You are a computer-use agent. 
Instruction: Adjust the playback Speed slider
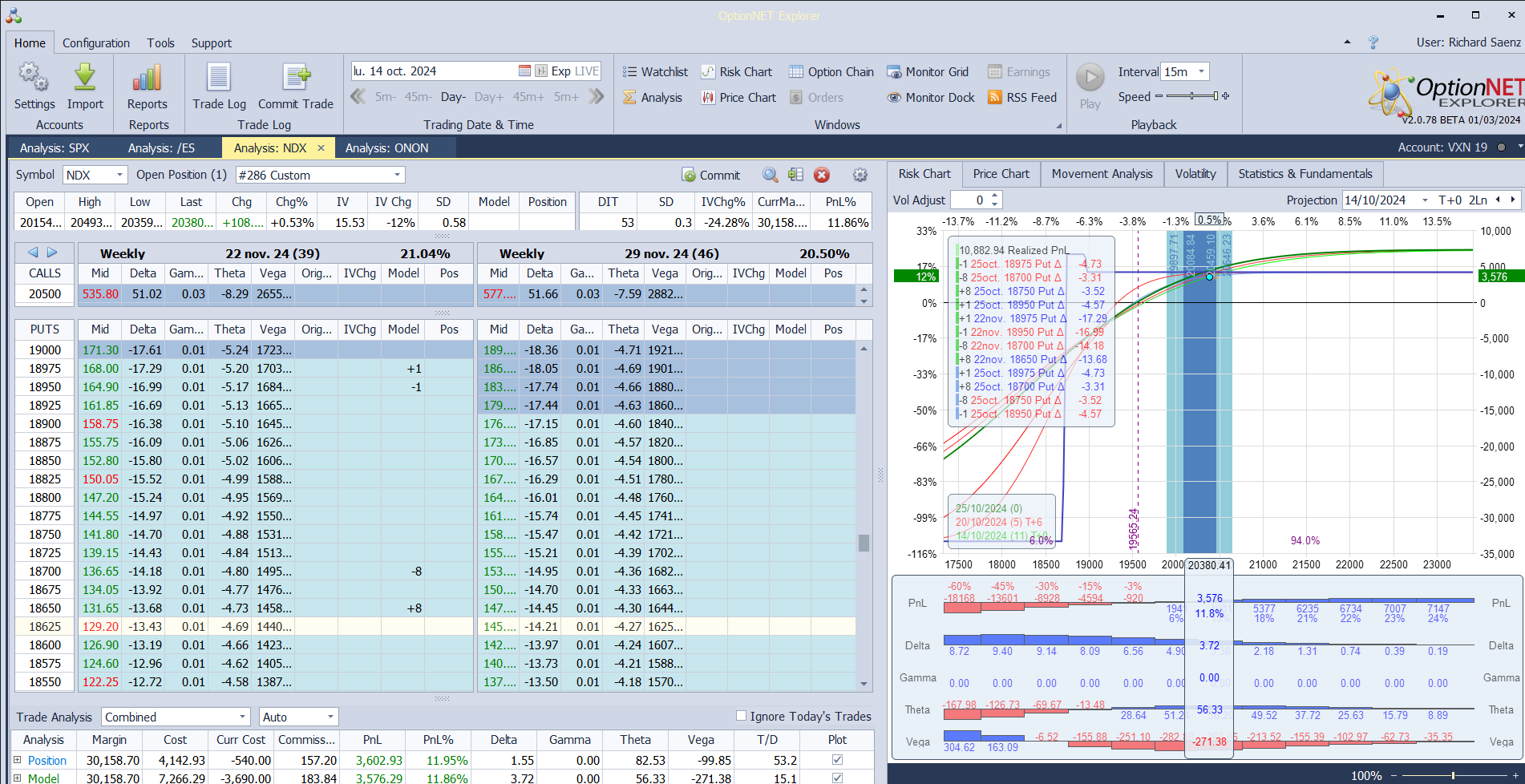(x=1192, y=96)
